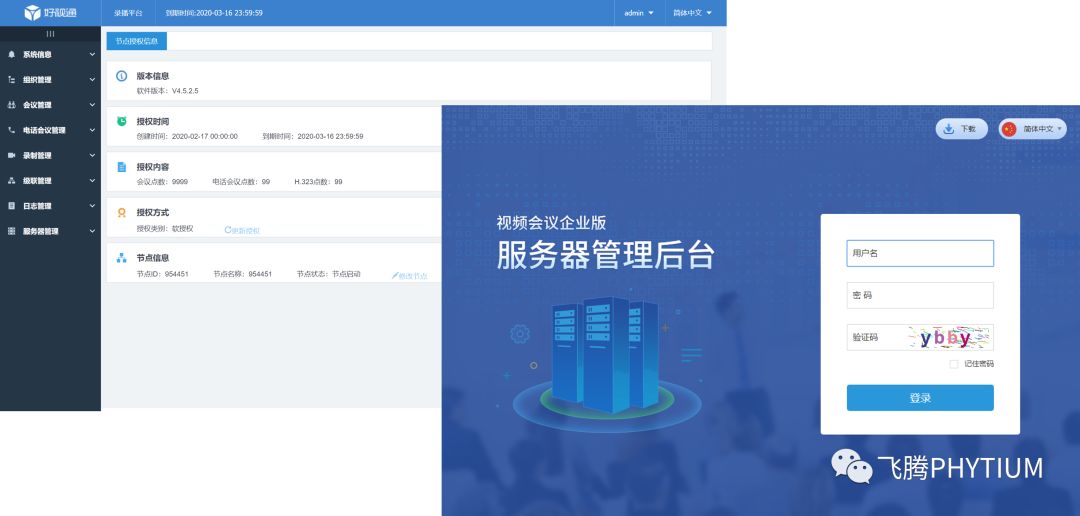Image resolution: width=1080 pixels, height=516 pixels.
Task: Click the info icon next to 版本信息
Action: click(x=122, y=76)
